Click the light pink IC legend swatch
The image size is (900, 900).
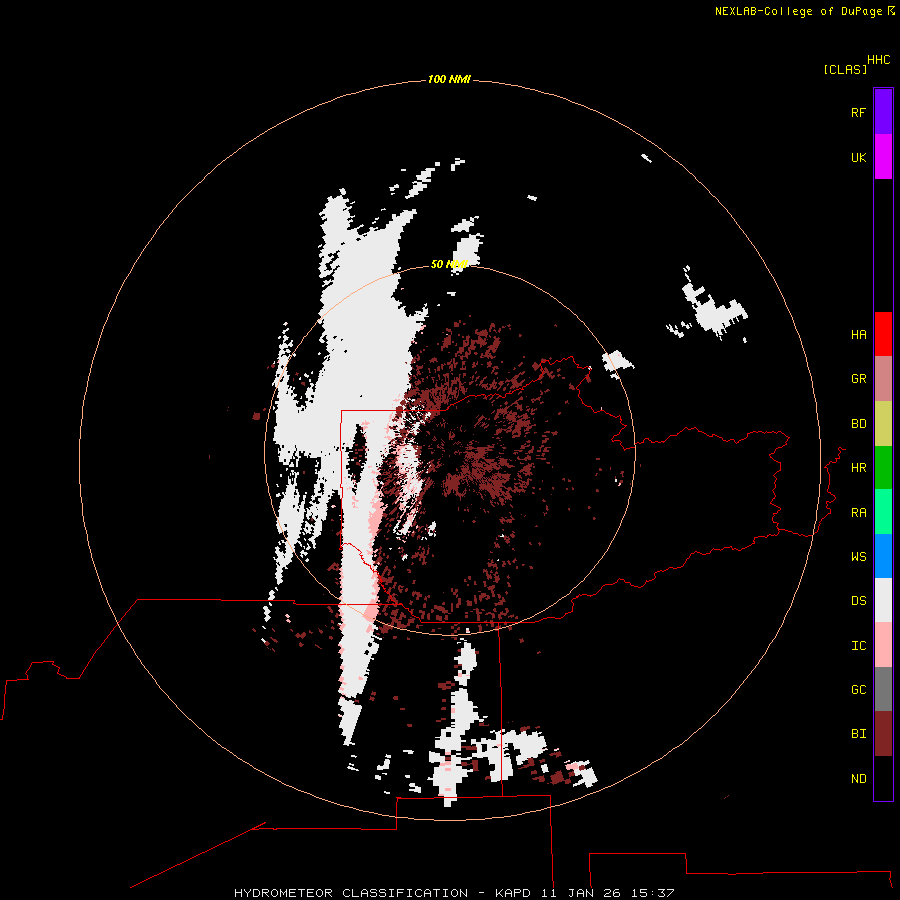[883, 645]
